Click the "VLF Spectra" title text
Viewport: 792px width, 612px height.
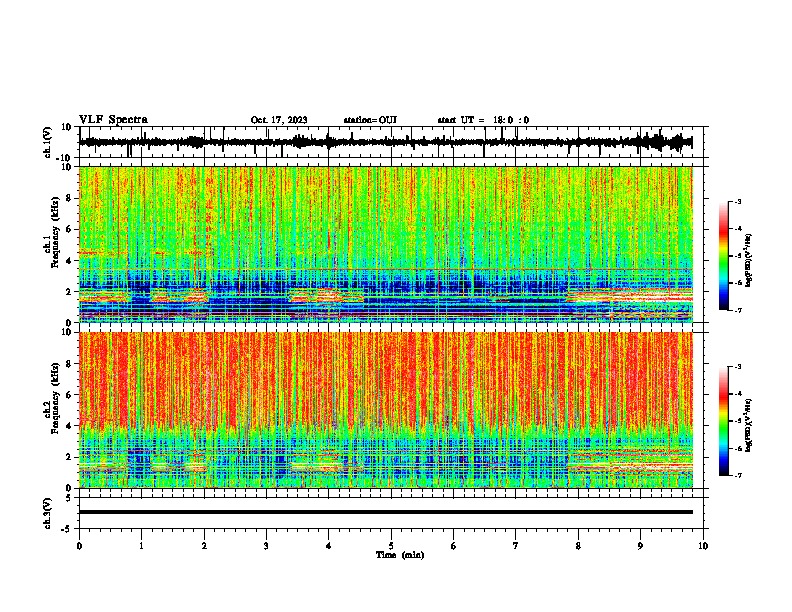tap(113, 120)
